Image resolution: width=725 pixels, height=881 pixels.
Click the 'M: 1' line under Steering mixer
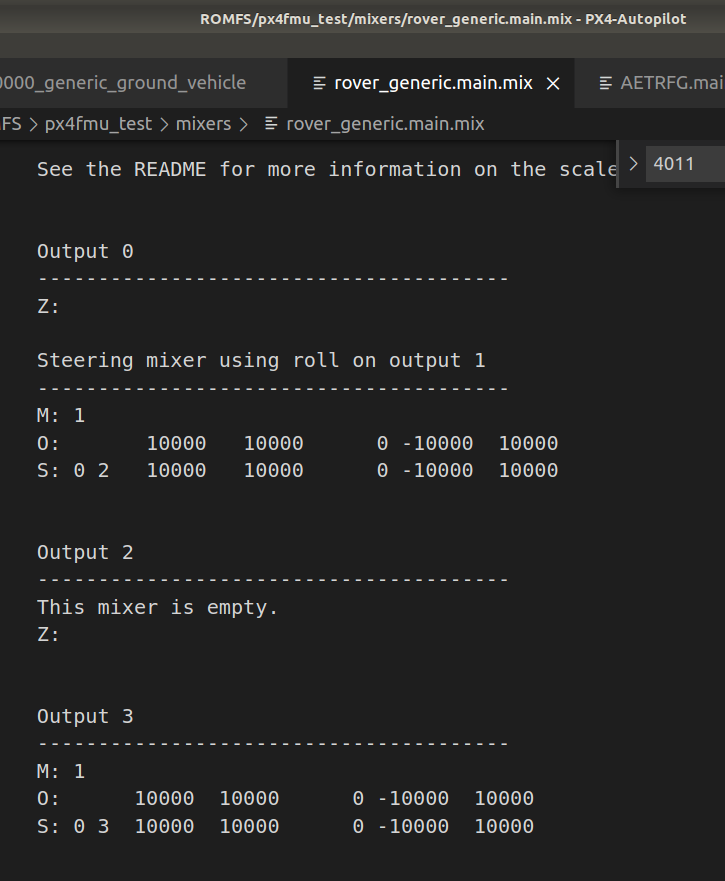pos(61,416)
